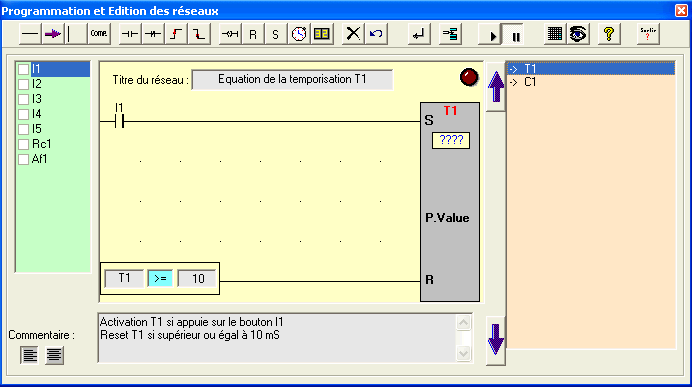Click the P.Value label on timer
Screen dimensions: 692x387
[x=447, y=218]
